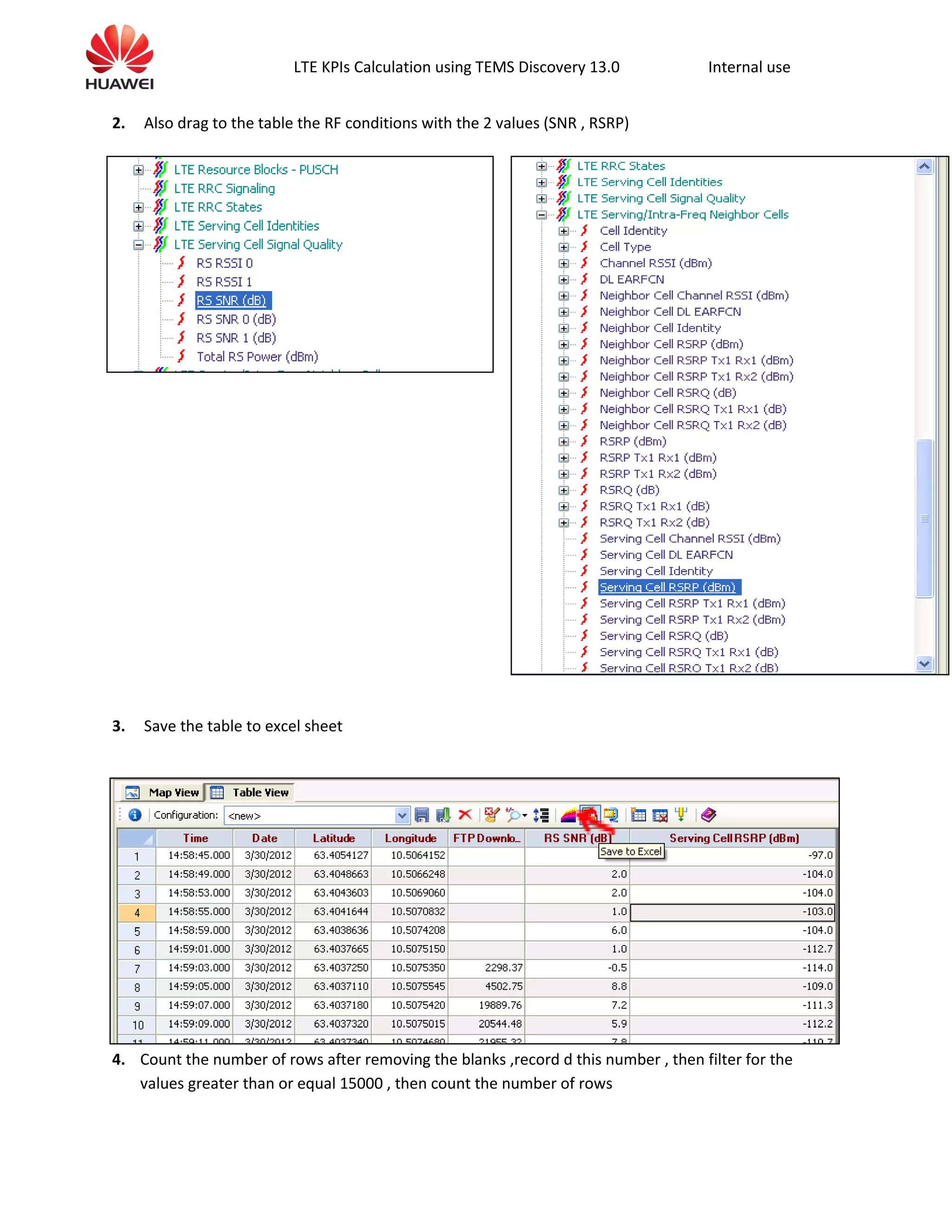Collapse LTE Serving Cell Signal Quality in left tree
This screenshot has width=952, height=1232.
click(x=138, y=245)
